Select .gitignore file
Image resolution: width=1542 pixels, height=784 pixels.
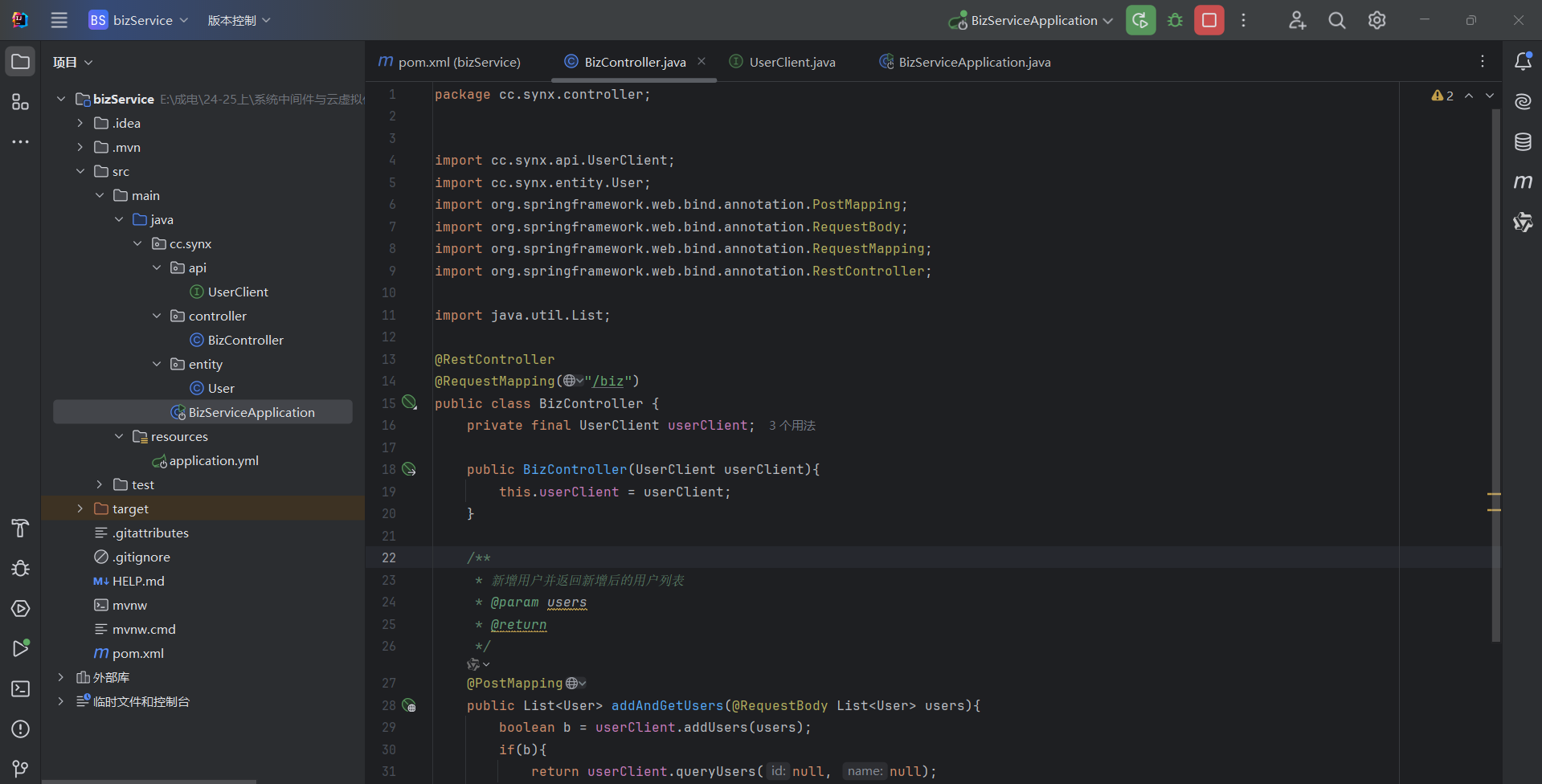(x=133, y=557)
